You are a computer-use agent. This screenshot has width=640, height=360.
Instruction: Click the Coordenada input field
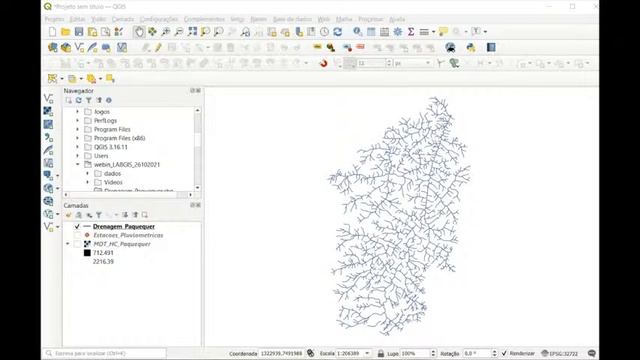pyautogui.click(x=281, y=353)
